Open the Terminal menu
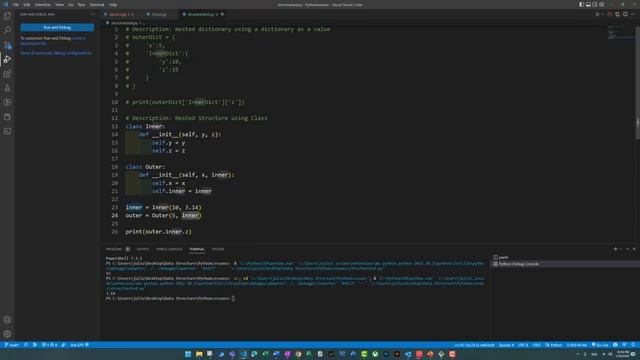The image size is (640, 360). (97, 4)
